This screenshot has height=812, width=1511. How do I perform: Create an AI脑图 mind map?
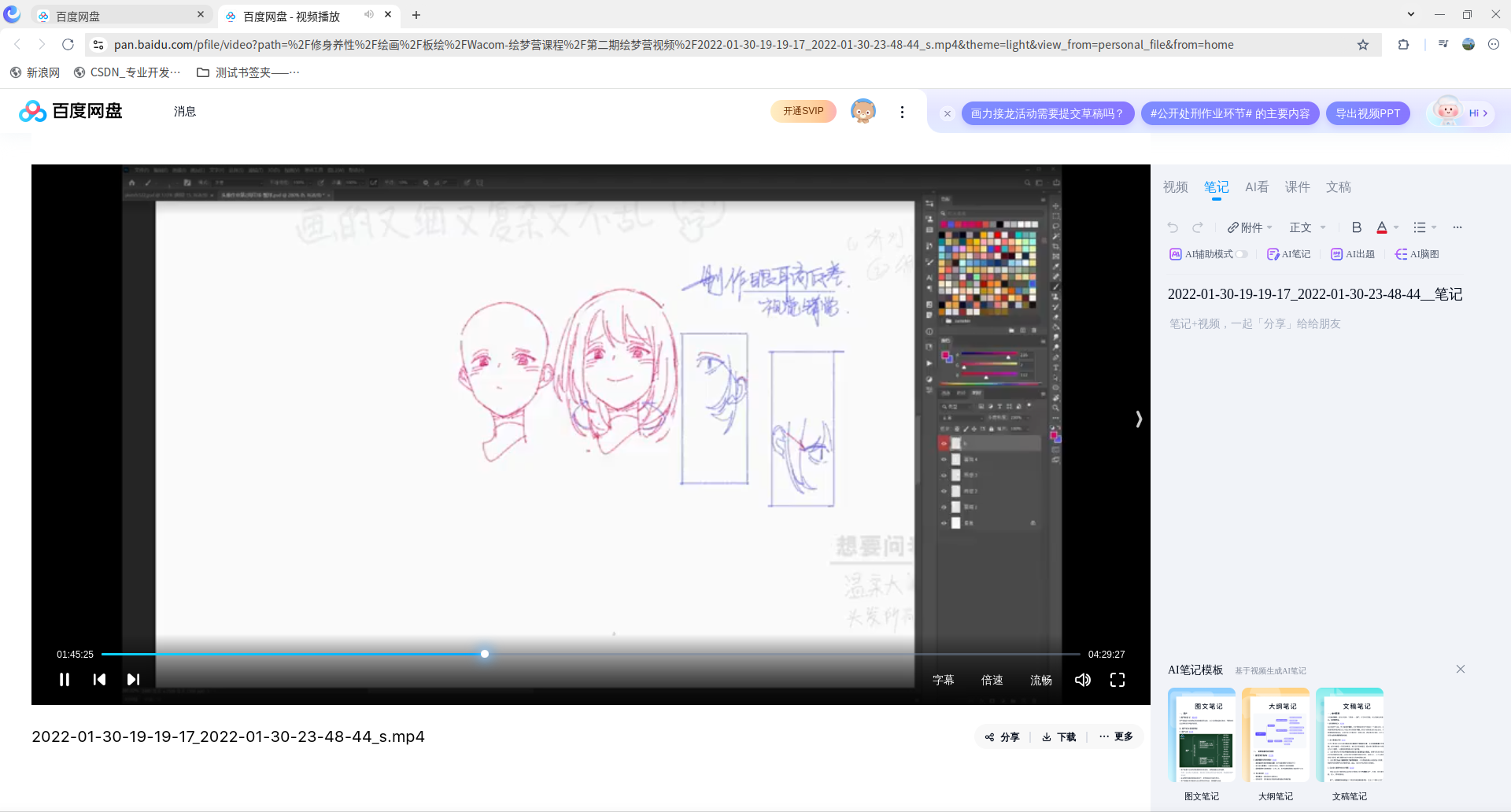point(1417,254)
